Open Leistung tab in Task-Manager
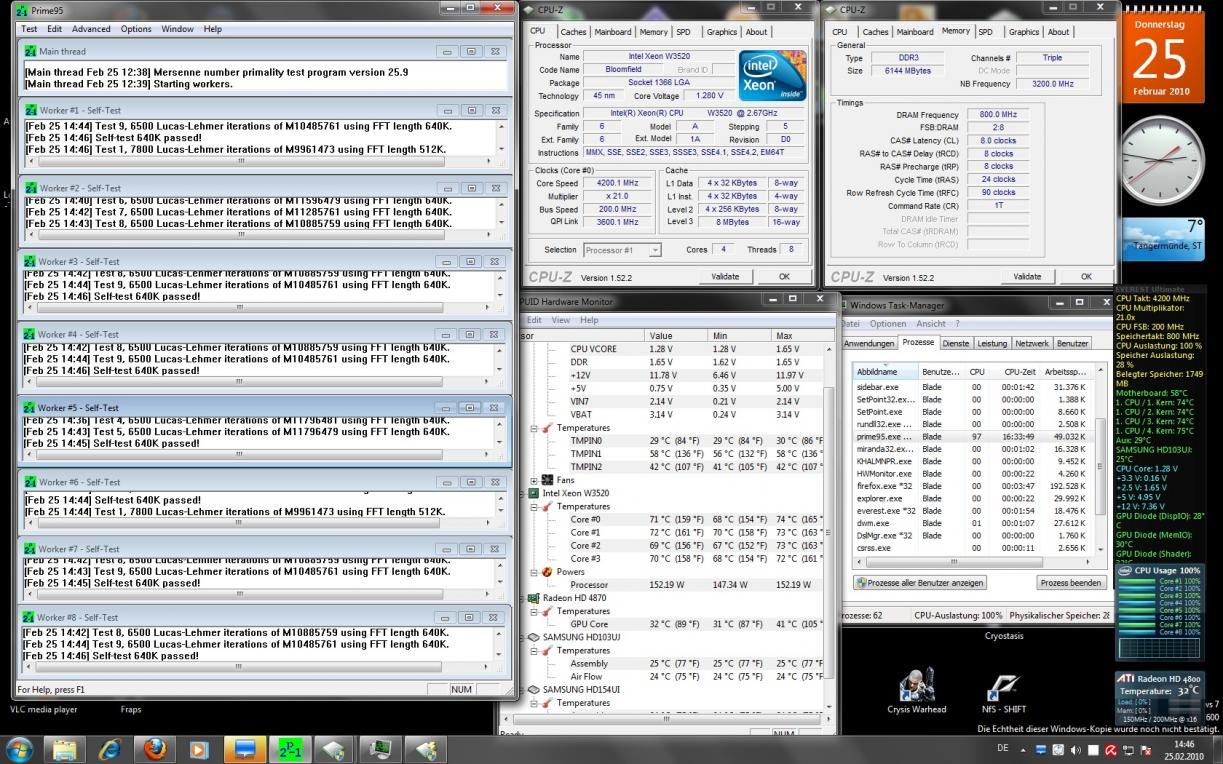 pos(992,343)
